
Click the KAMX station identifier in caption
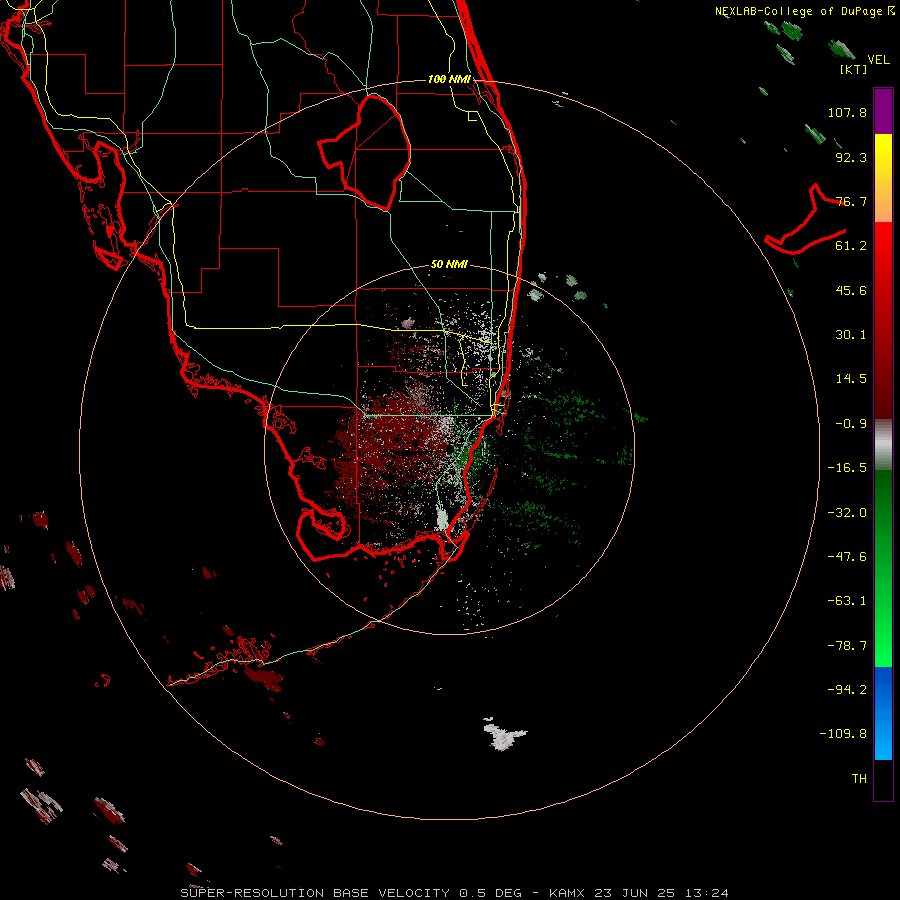pos(567,893)
